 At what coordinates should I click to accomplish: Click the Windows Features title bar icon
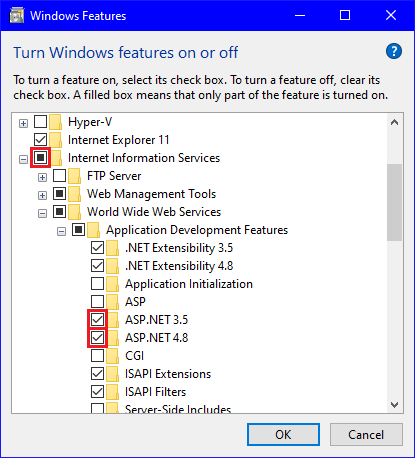17,16
